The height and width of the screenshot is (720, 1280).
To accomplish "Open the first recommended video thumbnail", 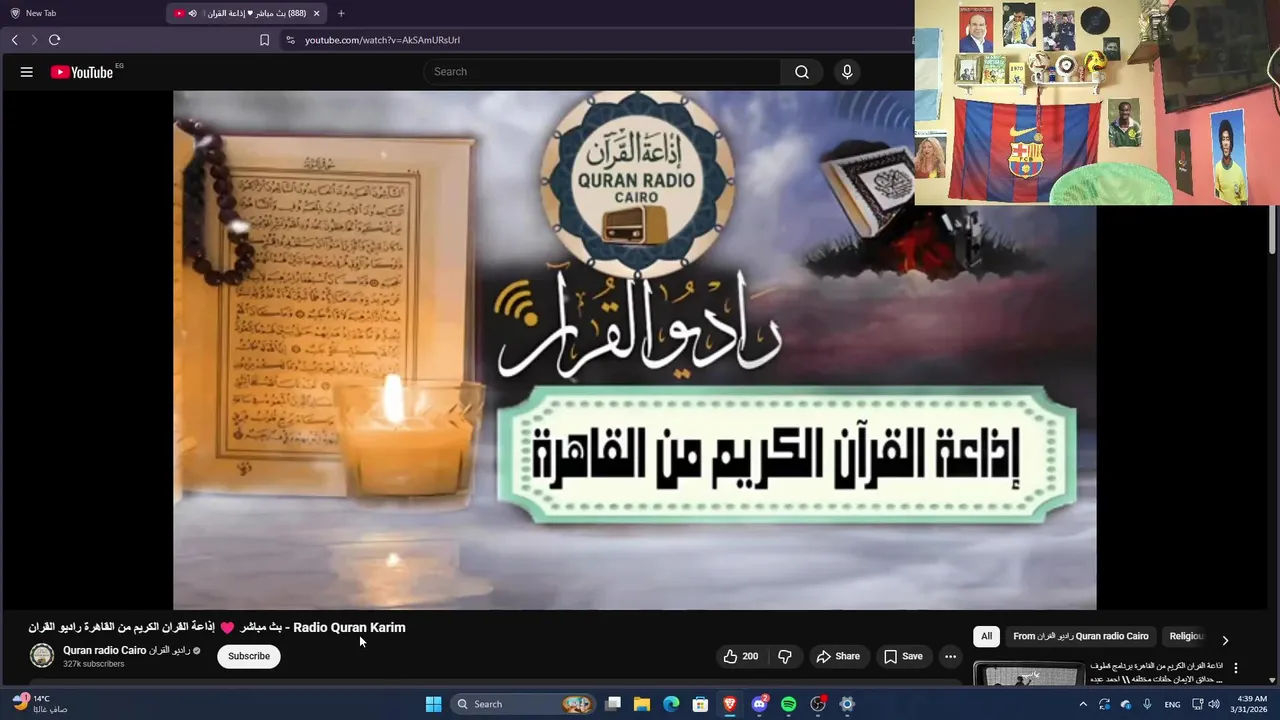I will [1029, 673].
